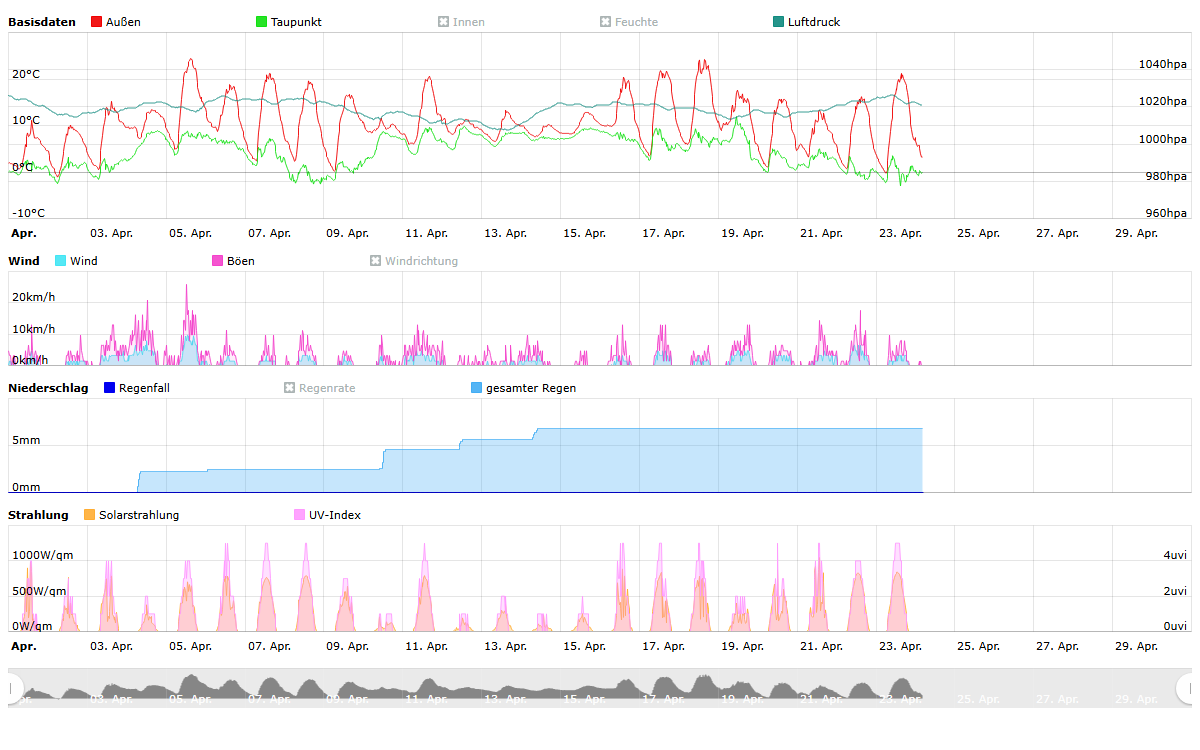Click the dark blue Regenfall legend icon

(110, 388)
